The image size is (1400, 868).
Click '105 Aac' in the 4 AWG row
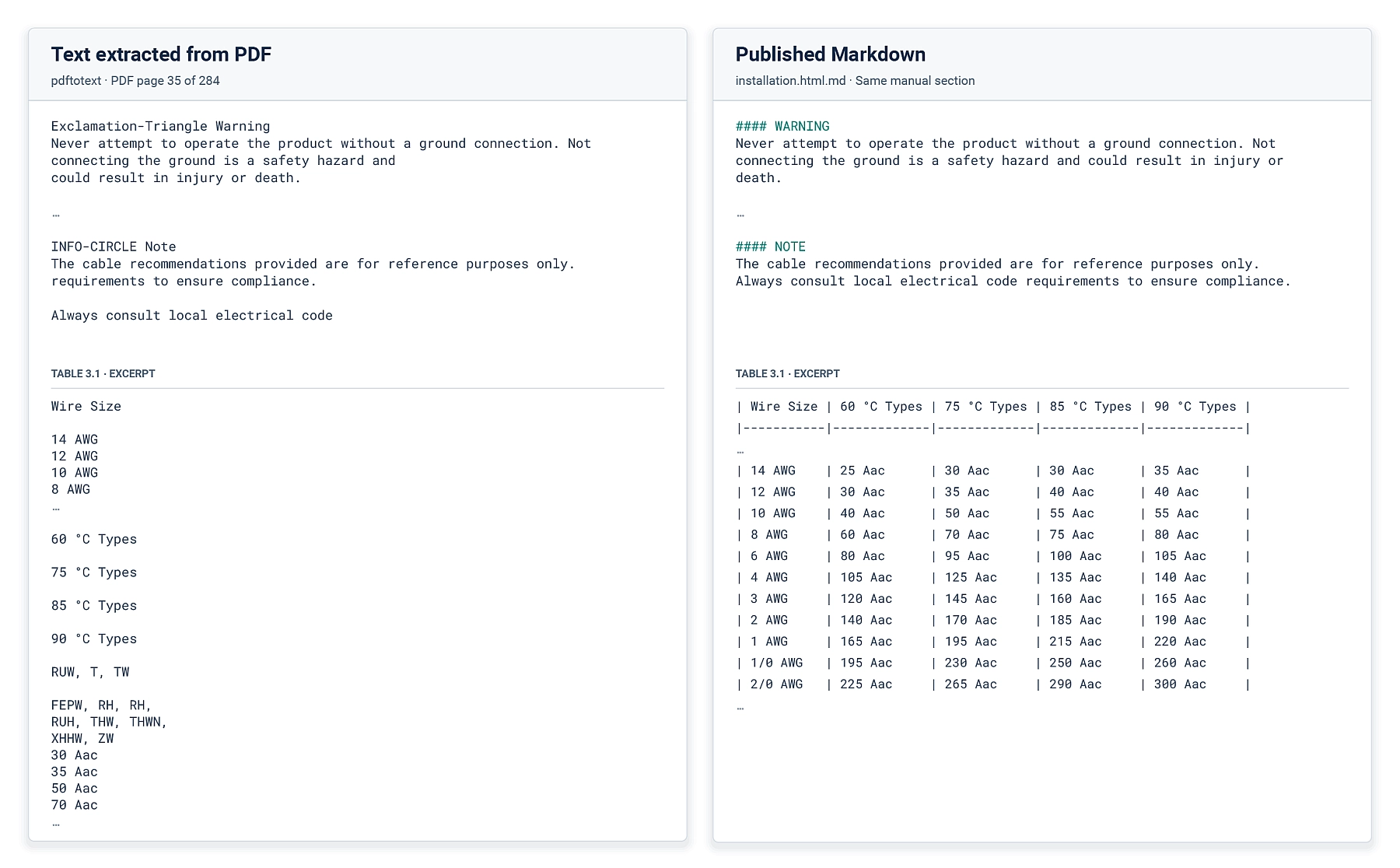click(x=866, y=577)
